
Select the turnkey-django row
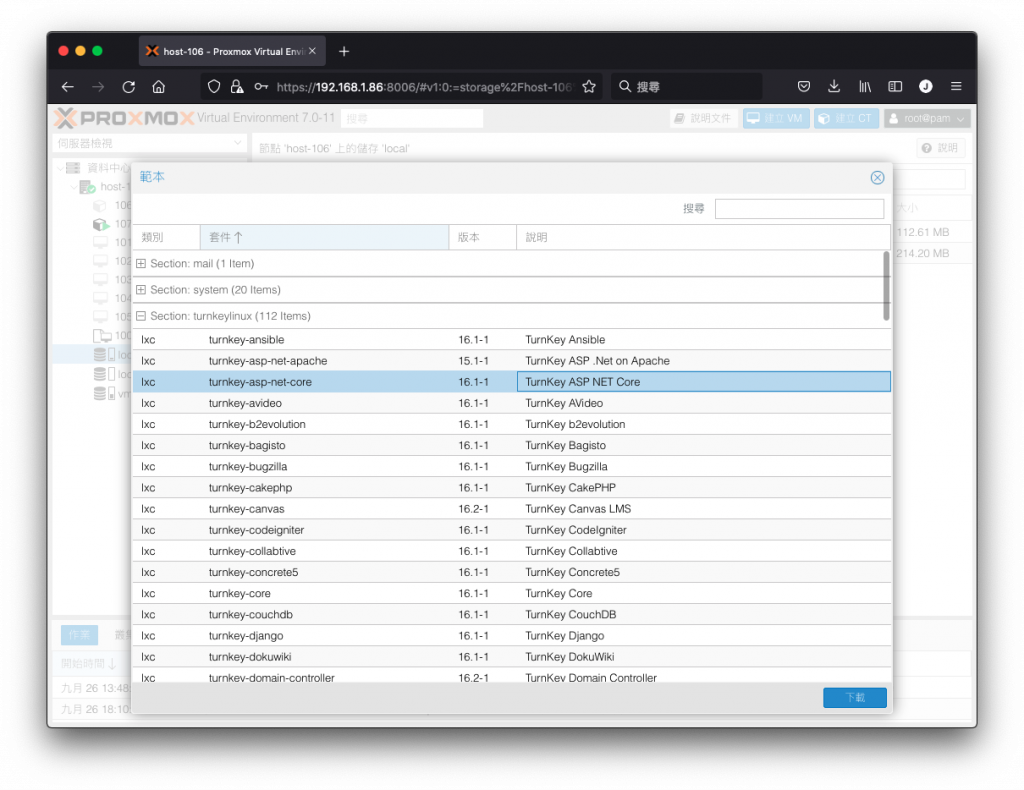511,636
